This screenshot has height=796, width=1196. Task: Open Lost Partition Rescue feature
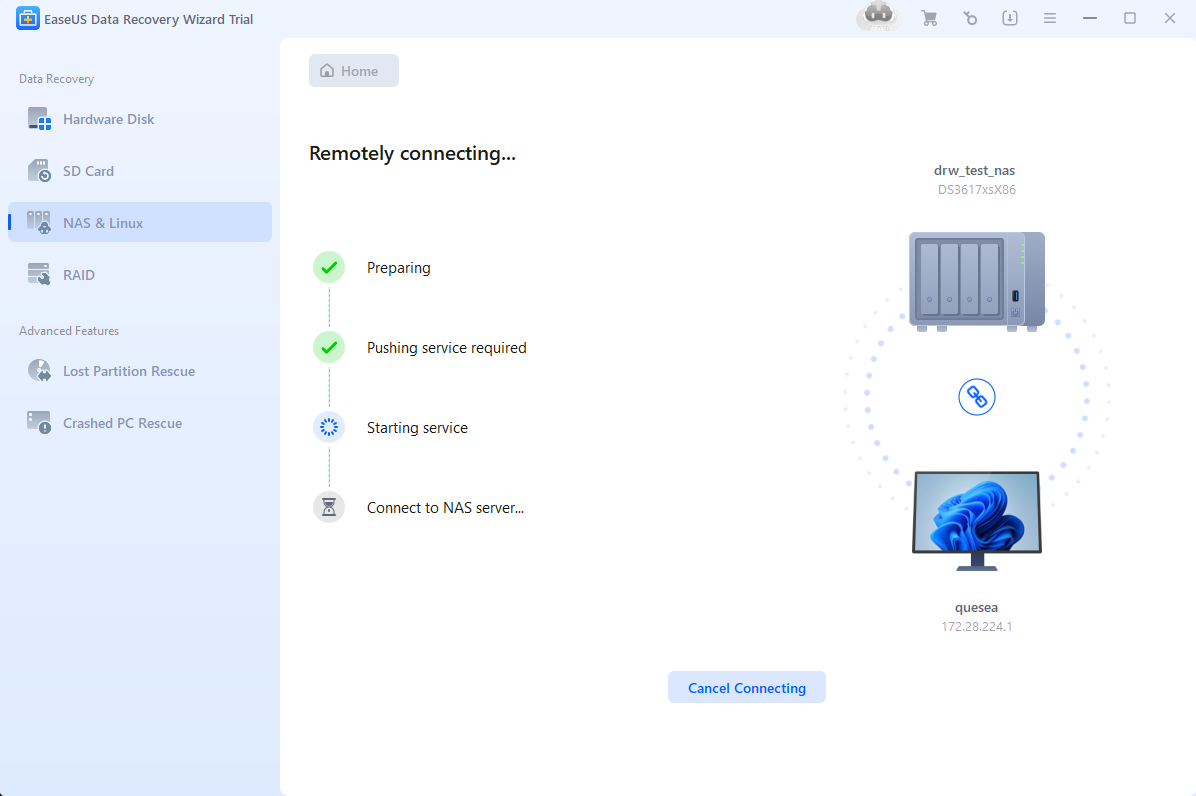point(140,371)
